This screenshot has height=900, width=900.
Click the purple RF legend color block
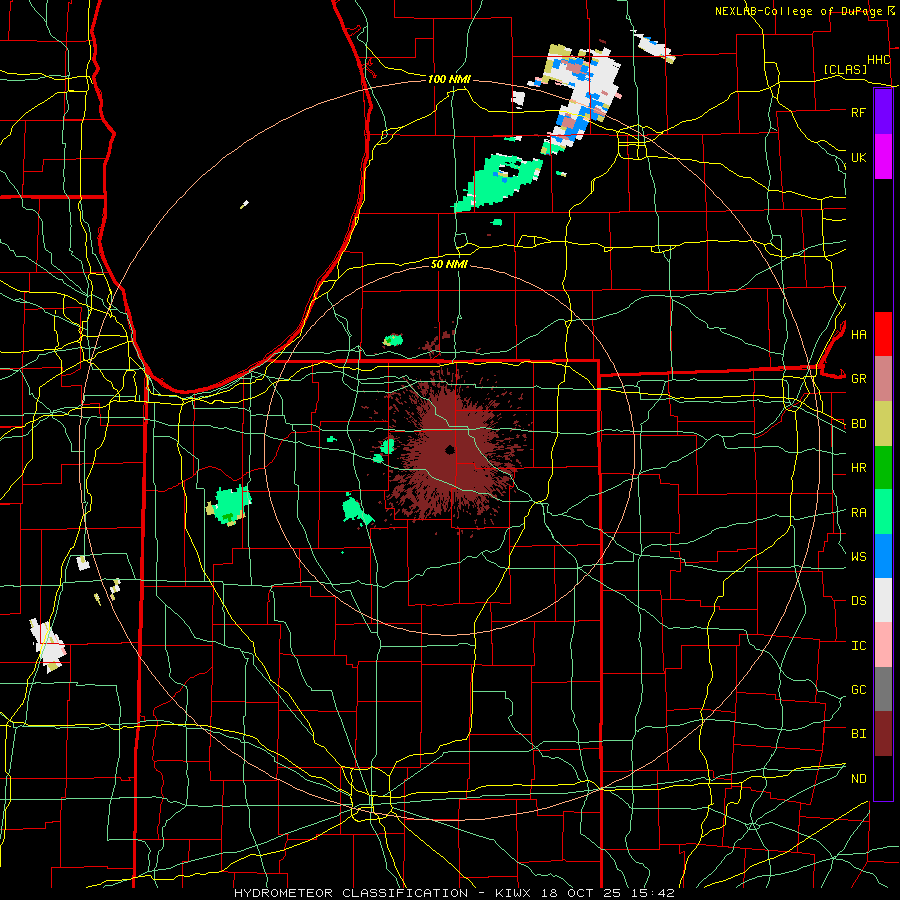[x=883, y=112]
